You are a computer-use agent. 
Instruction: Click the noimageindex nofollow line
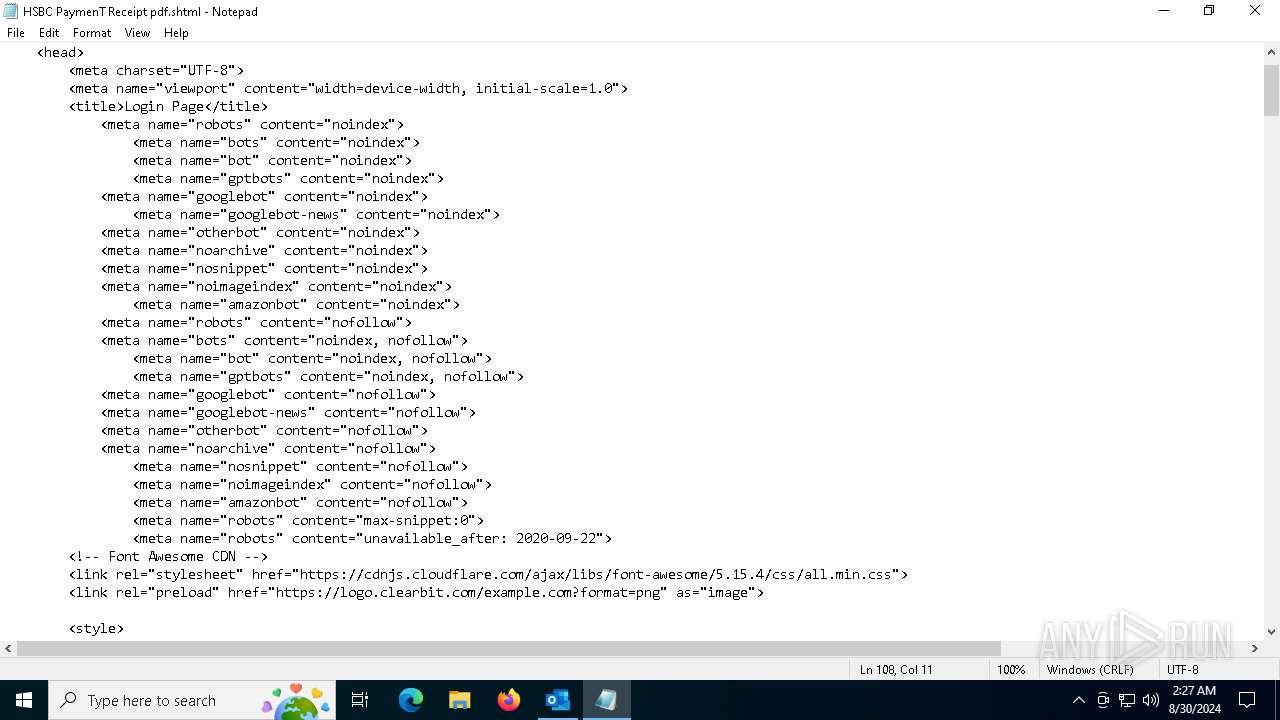pyautogui.click(x=313, y=485)
